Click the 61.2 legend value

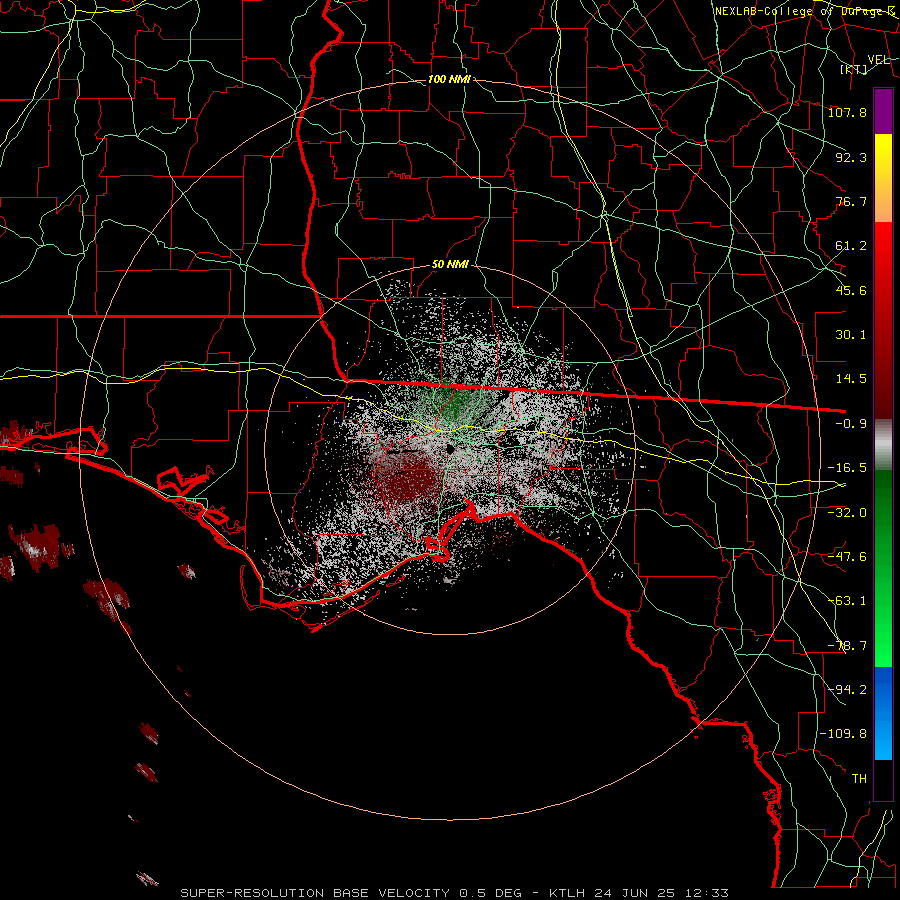click(x=851, y=246)
